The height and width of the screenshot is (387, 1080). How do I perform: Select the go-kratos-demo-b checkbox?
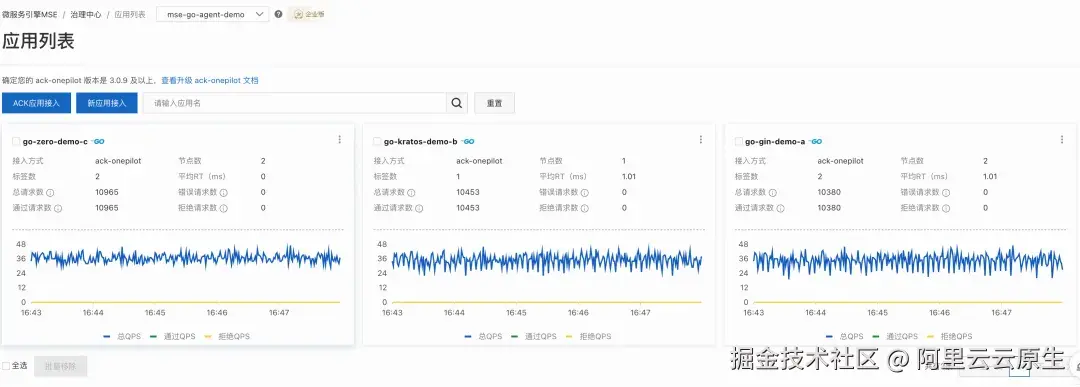point(377,141)
